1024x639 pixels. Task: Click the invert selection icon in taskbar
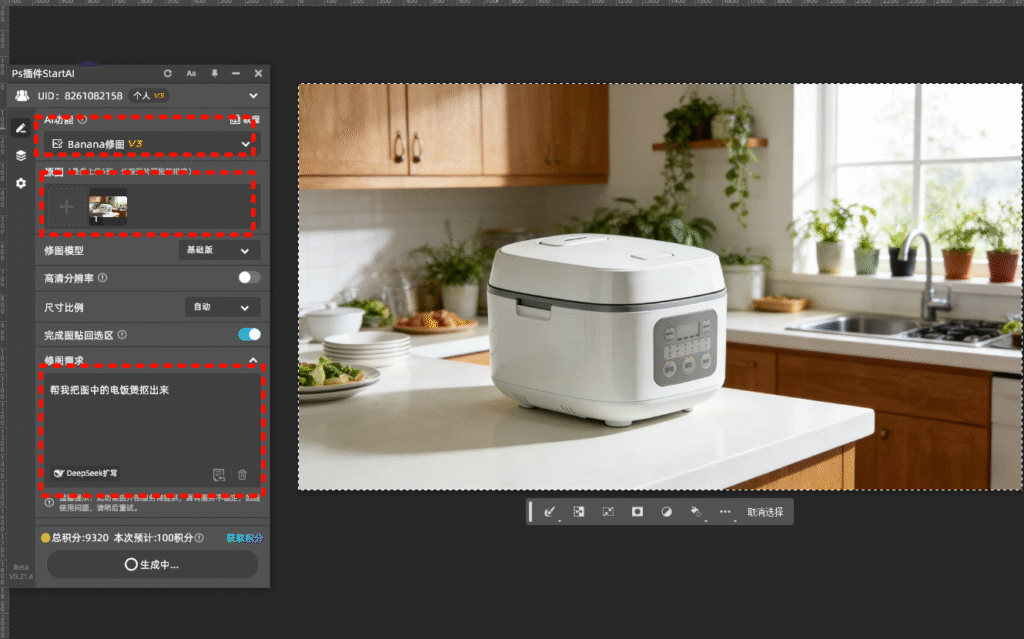(578, 511)
